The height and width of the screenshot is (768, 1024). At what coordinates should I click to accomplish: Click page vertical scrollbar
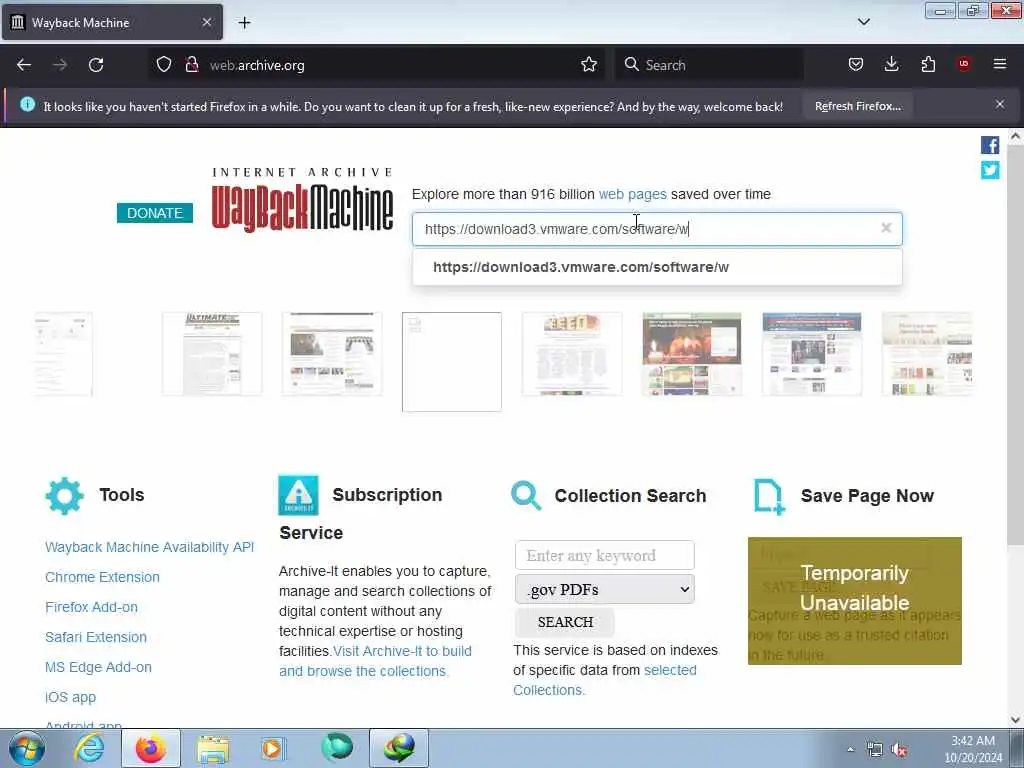click(x=1015, y=344)
